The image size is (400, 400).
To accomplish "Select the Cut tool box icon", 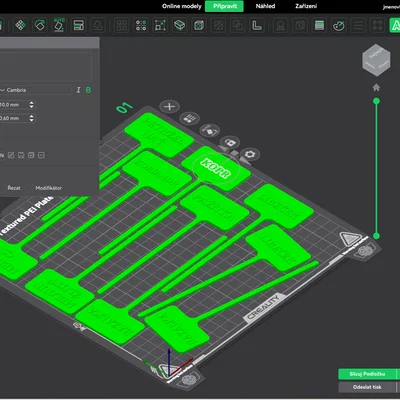I will coord(180,25).
